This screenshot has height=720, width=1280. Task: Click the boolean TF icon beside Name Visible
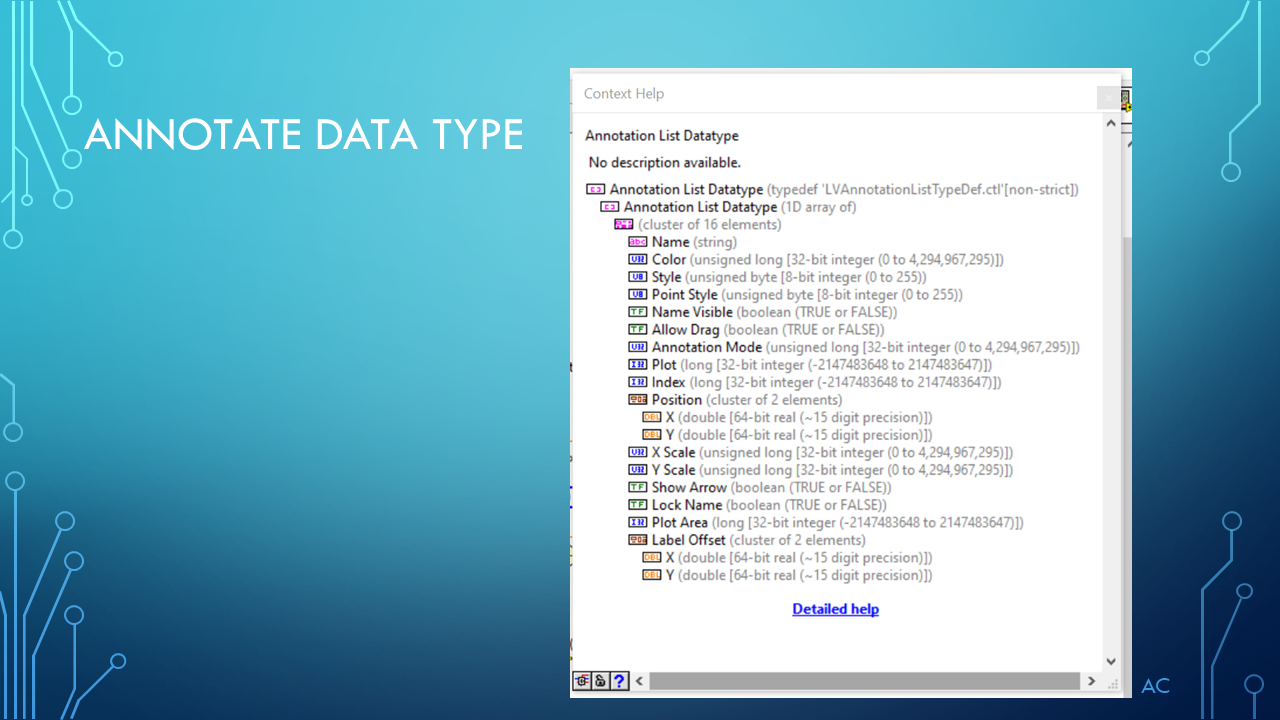(x=637, y=312)
